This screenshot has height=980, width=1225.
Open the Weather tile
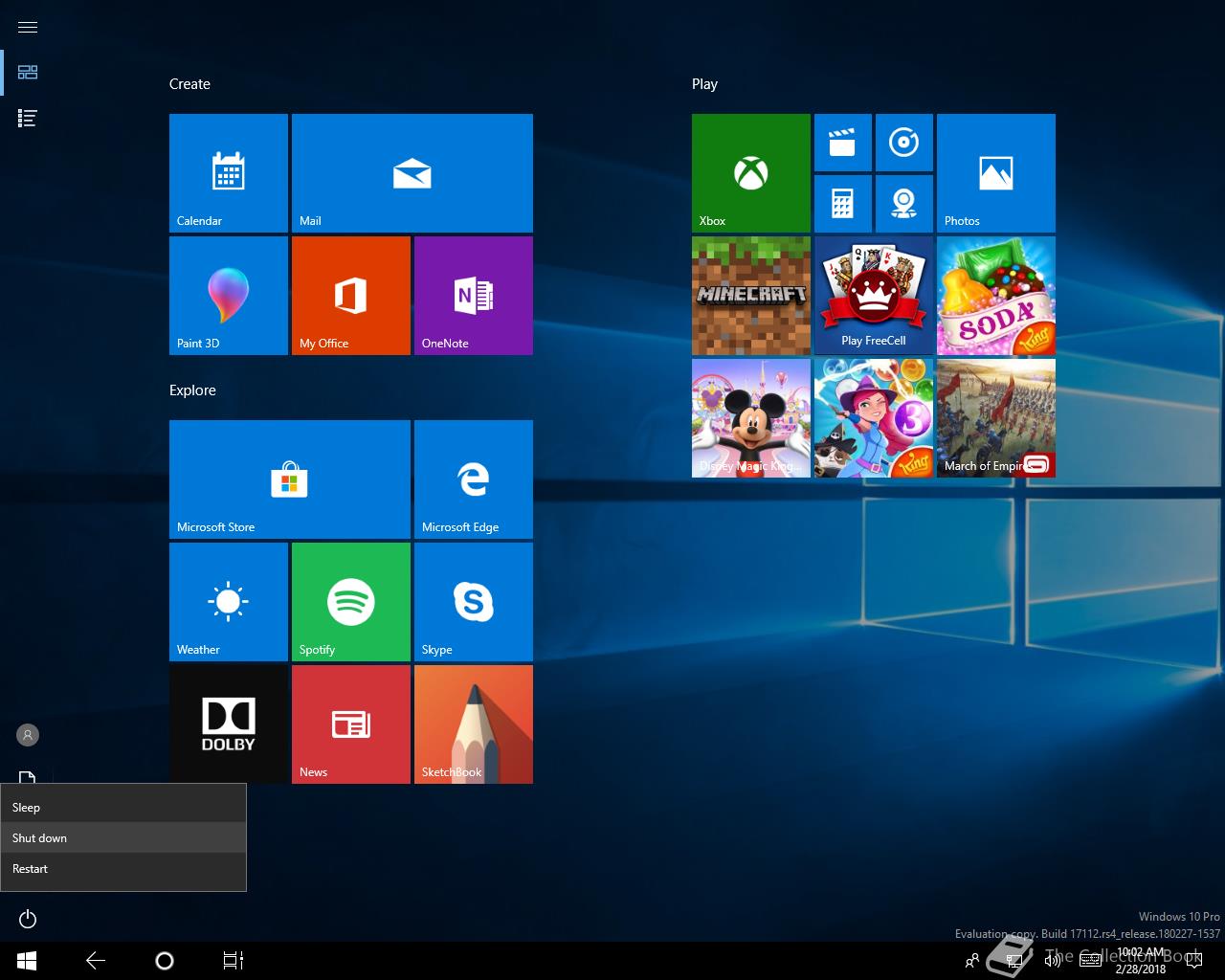229,602
